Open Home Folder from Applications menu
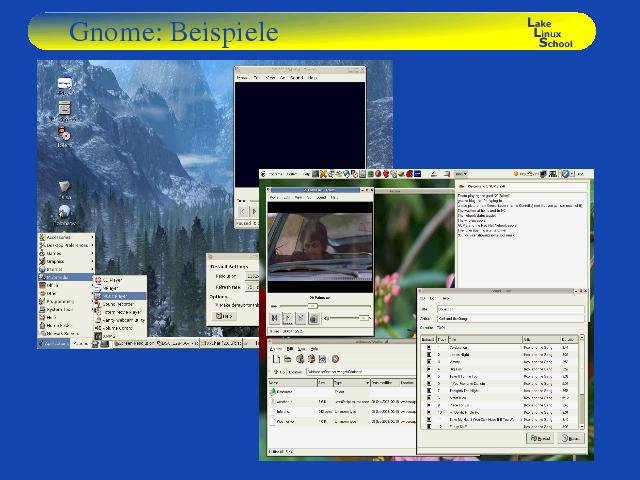The height and width of the screenshot is (480, 640). click(x=66, y=325)
